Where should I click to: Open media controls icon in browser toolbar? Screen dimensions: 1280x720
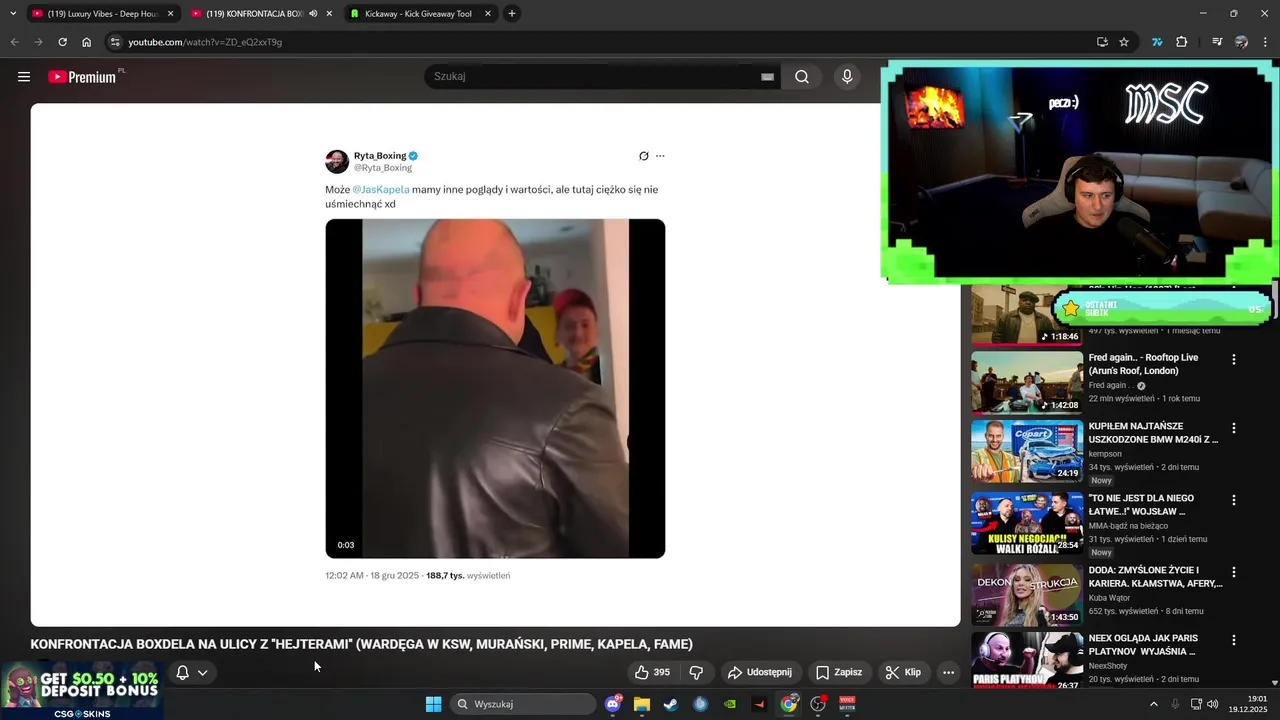1217,42
